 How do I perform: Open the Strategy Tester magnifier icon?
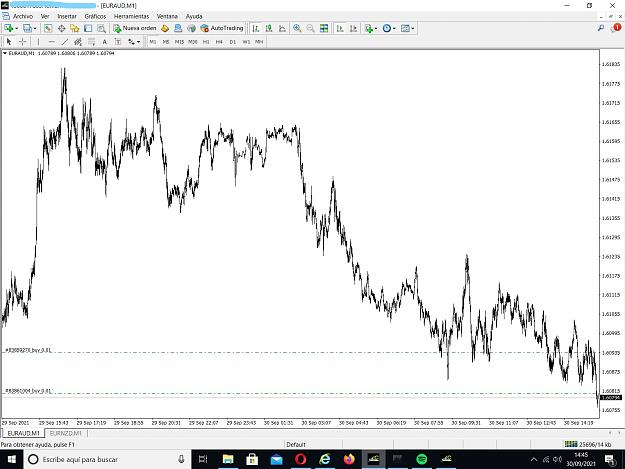[x=101, y=28]
